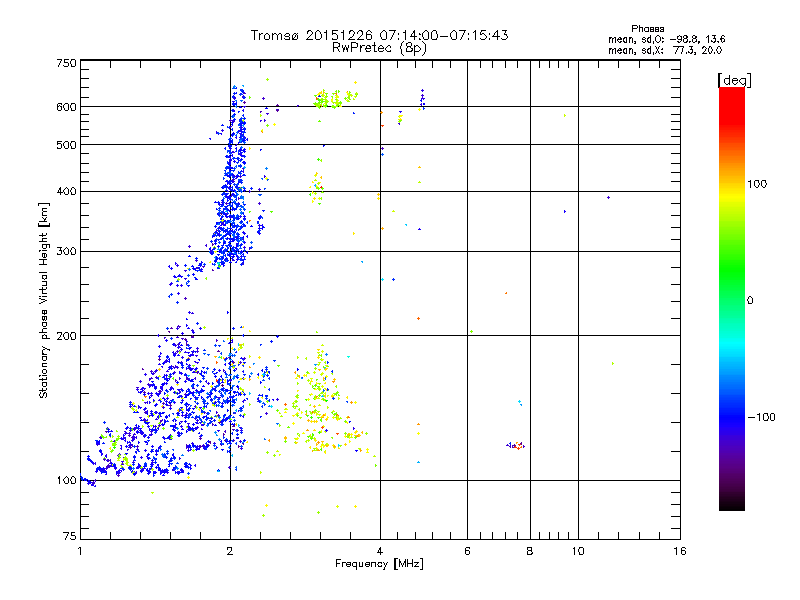Click the x-axis tick label '2'

click(230, 551)
